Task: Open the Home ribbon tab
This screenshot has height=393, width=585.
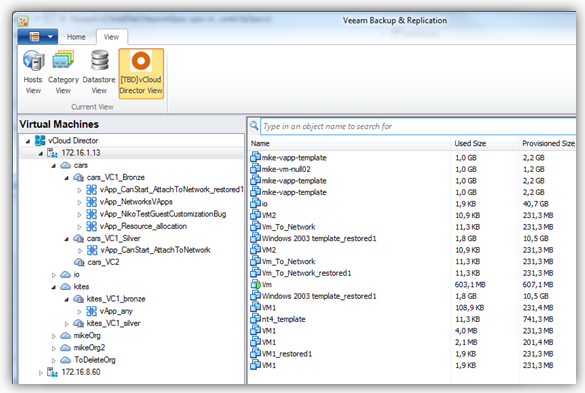Action: click(x=76, y=37)
